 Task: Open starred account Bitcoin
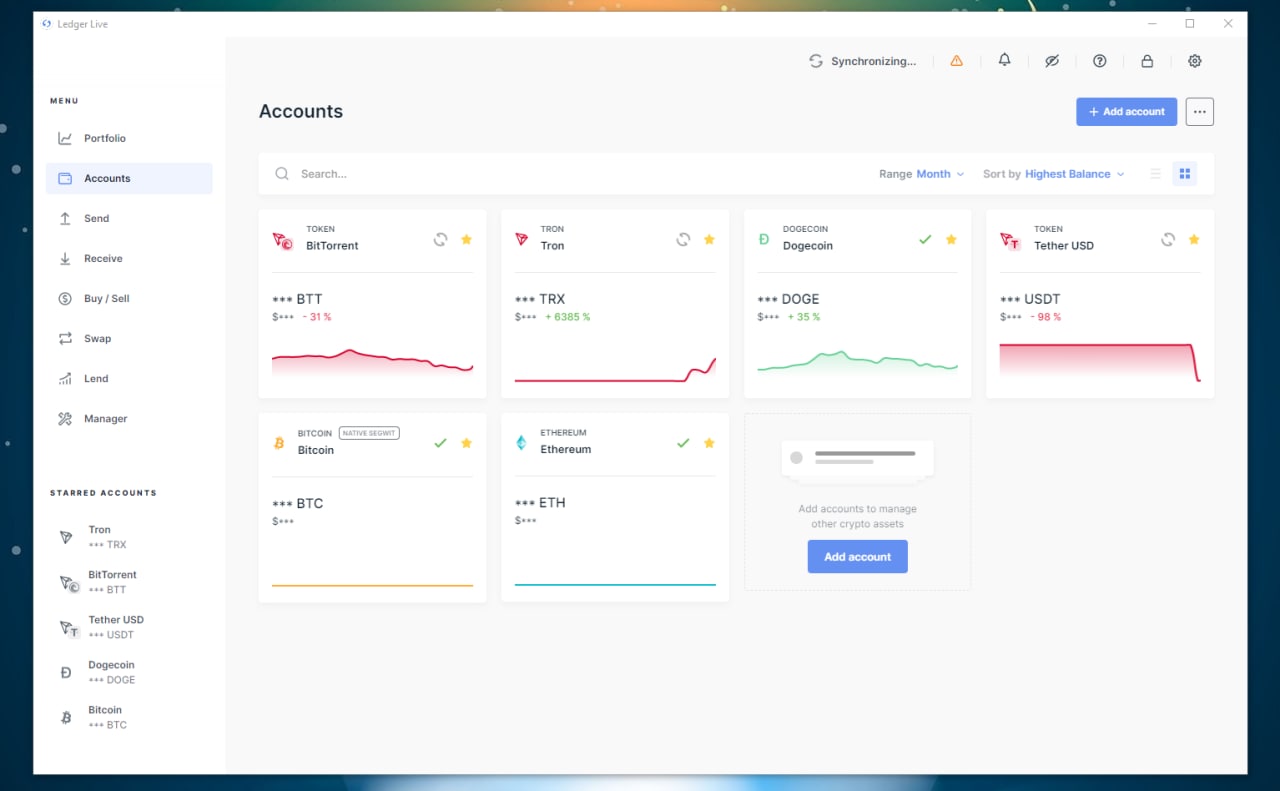click(129, 717)
